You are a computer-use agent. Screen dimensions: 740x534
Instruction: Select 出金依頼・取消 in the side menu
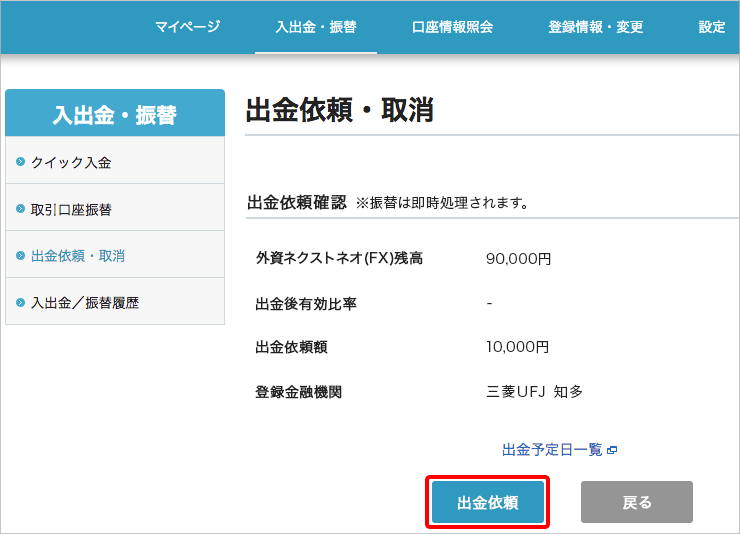point(78,256)
